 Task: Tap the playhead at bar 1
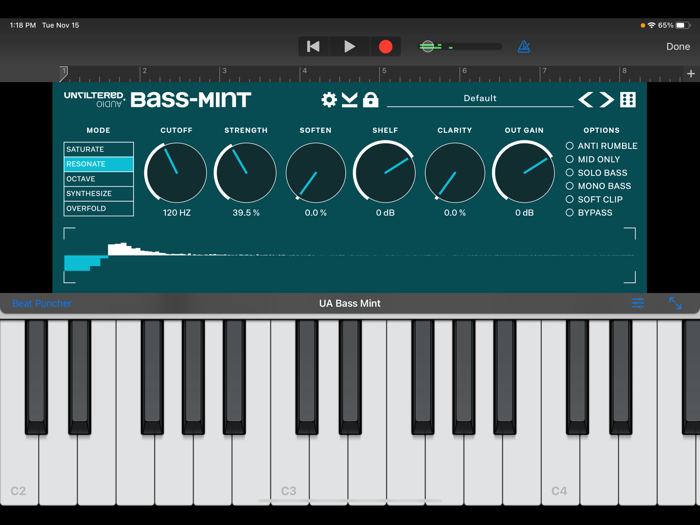[64, 74]
